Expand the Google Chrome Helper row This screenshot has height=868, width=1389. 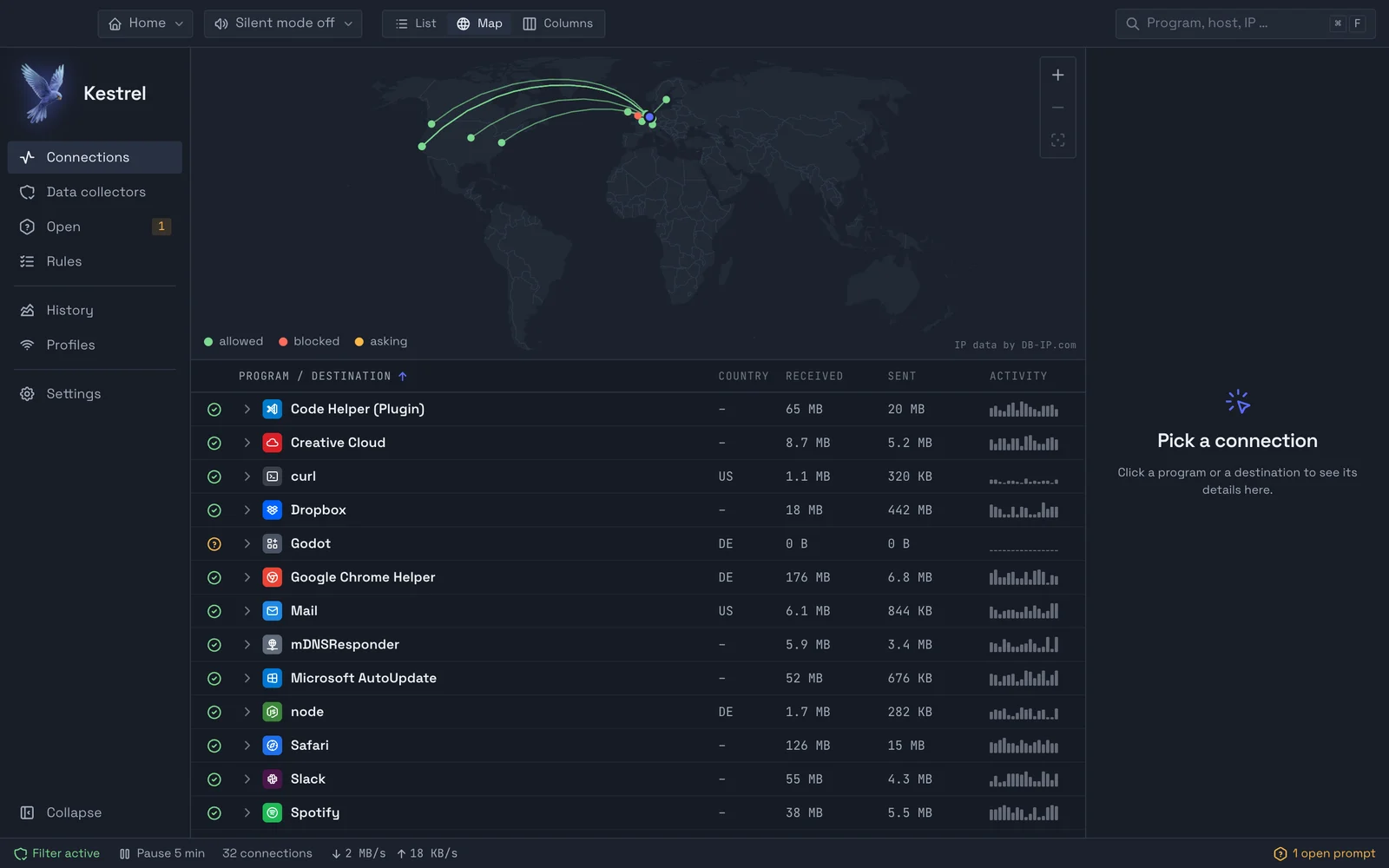tap(247, 577)
